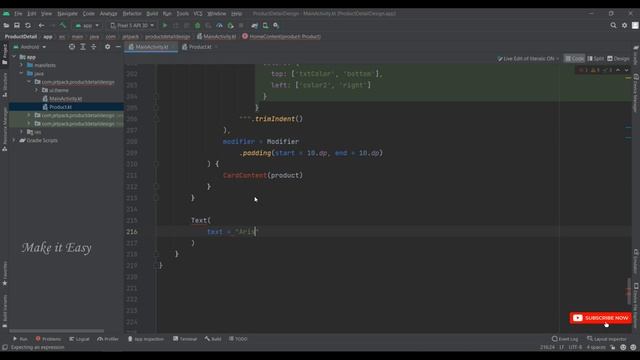Save all files with the disk icon

point(17,25)
